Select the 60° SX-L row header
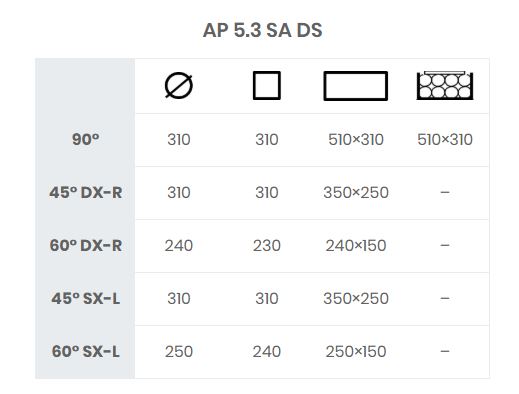 click(86, 351)
